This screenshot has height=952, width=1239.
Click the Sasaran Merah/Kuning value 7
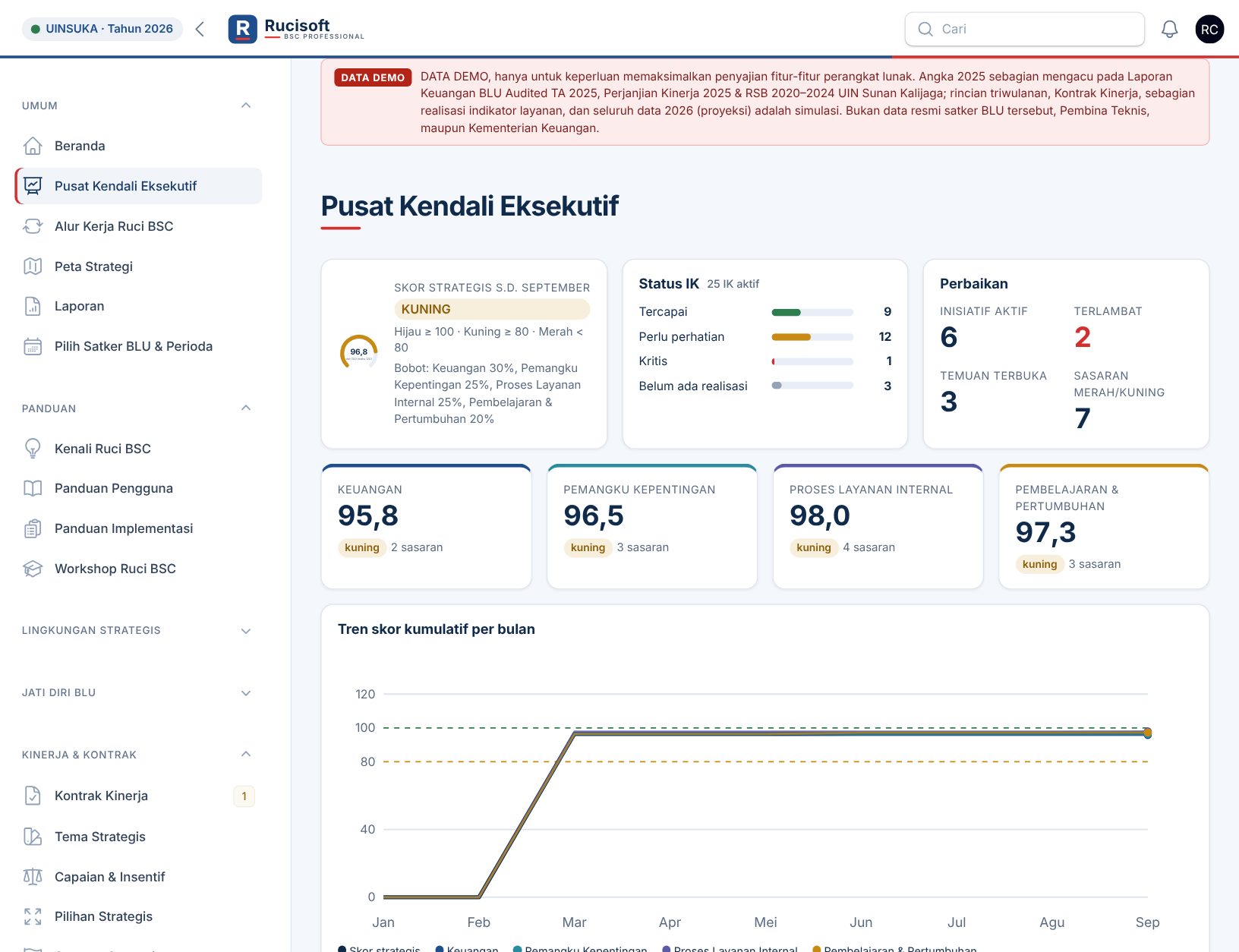click(1083, 418)
